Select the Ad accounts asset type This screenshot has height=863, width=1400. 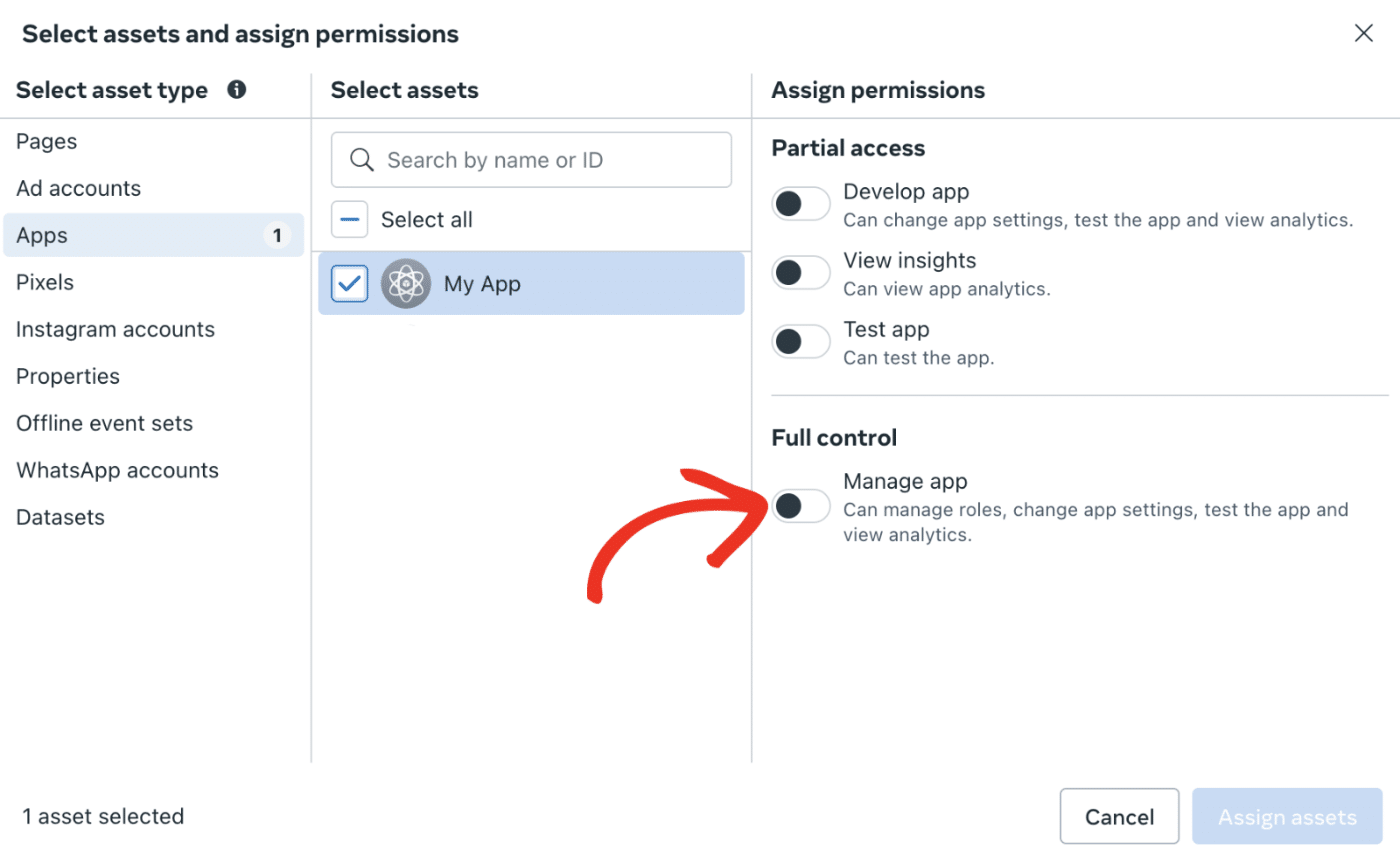click(x=78, y=188)
